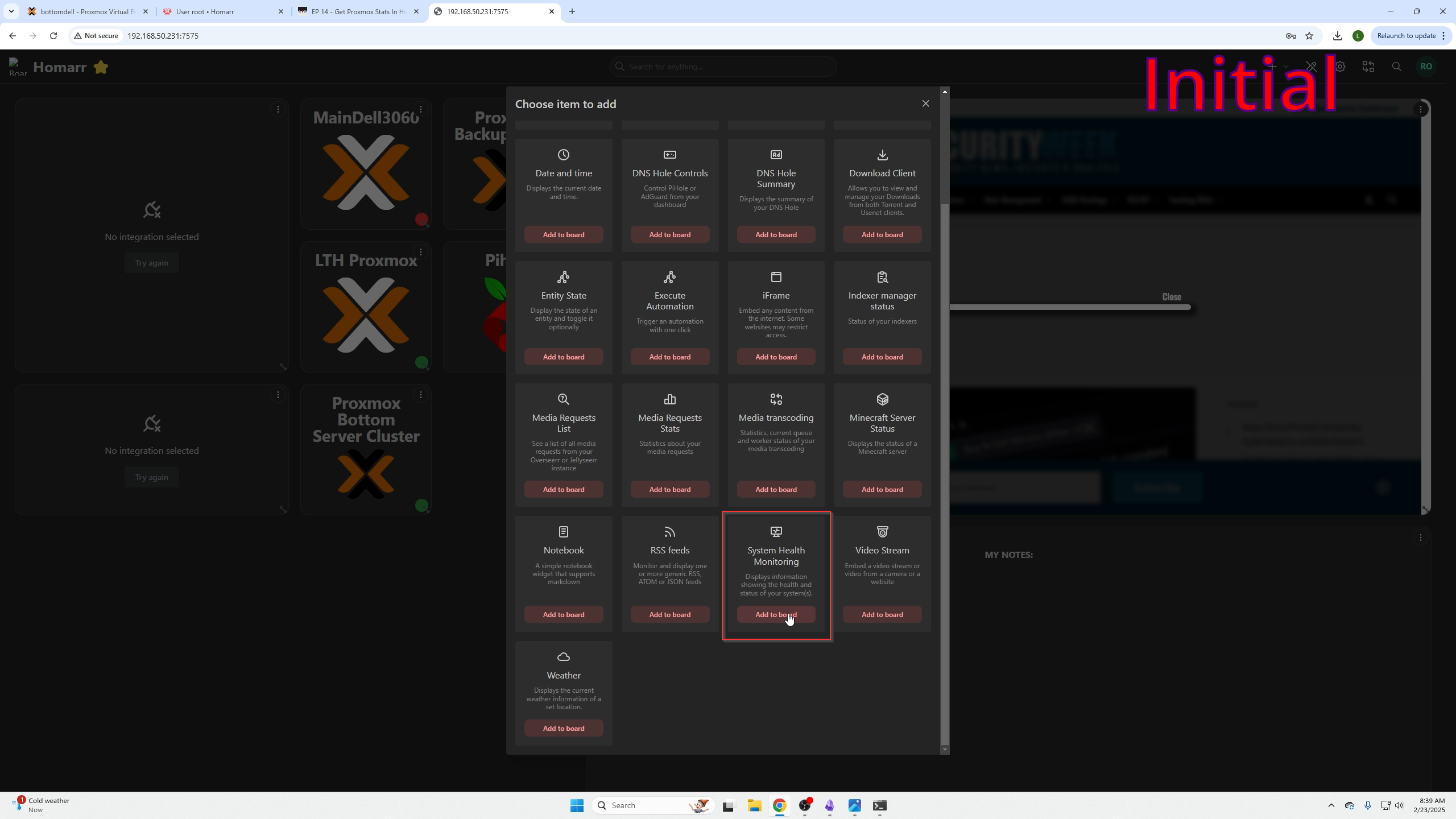
Task: Click the Date and time clock icon
Action: [563, 155]
